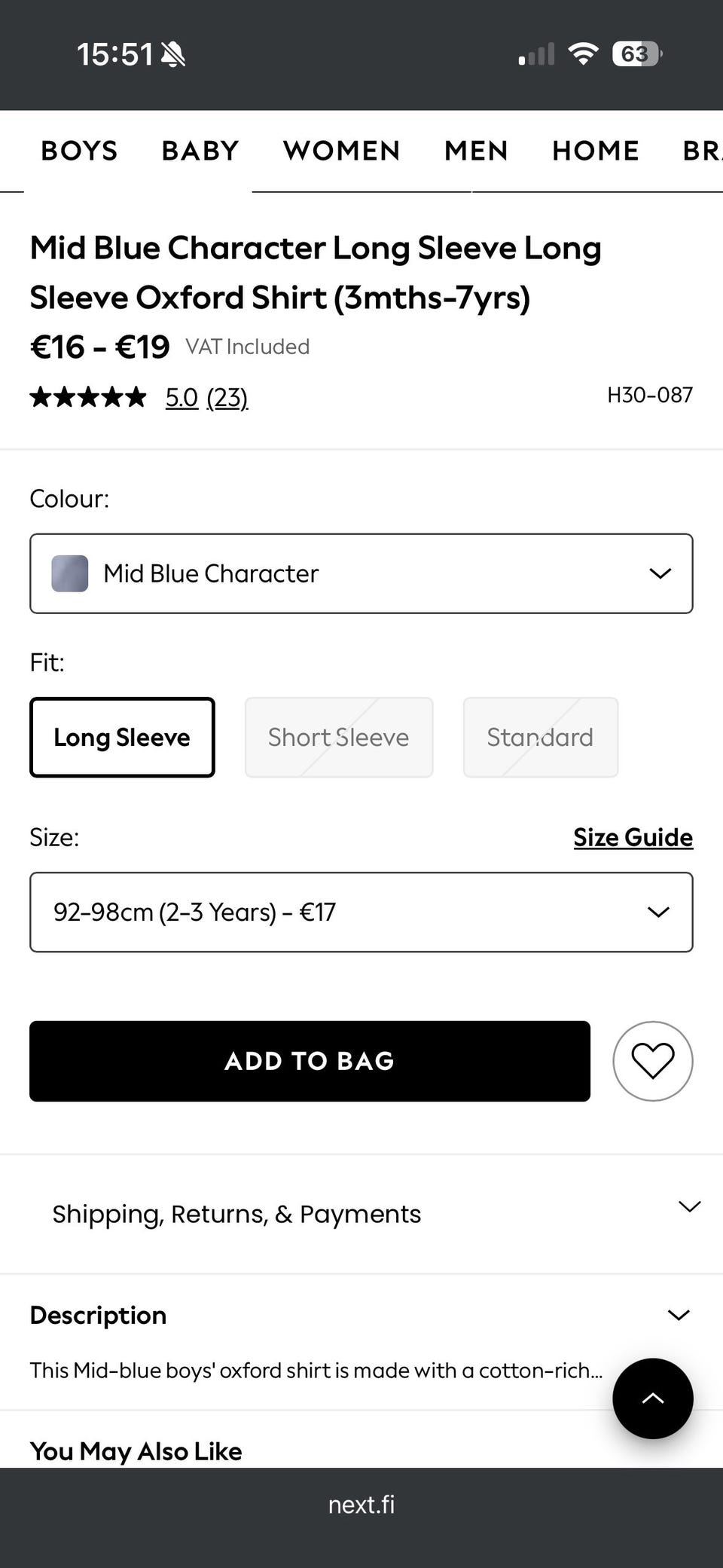Open the Mid Blue Character colour dropdown
Screen dimensions: 723x1568
pos(361,573)
